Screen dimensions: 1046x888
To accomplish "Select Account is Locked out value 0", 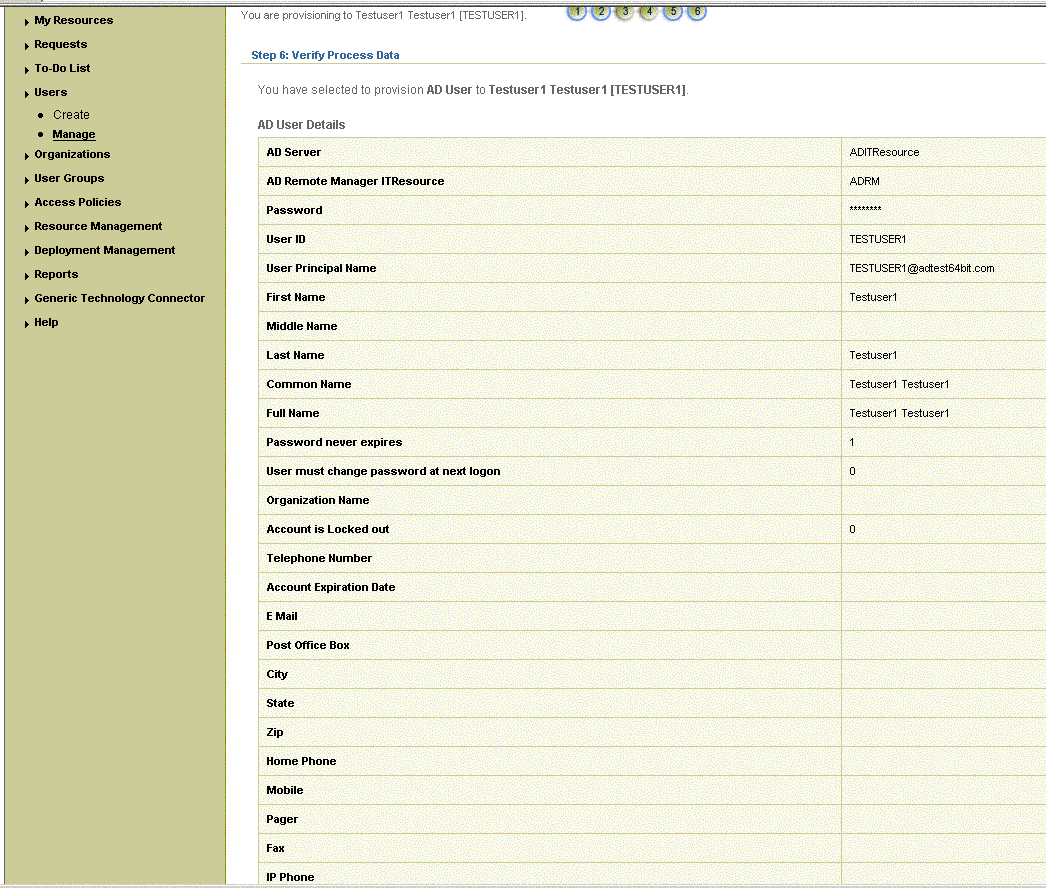I will coord(853,529).
